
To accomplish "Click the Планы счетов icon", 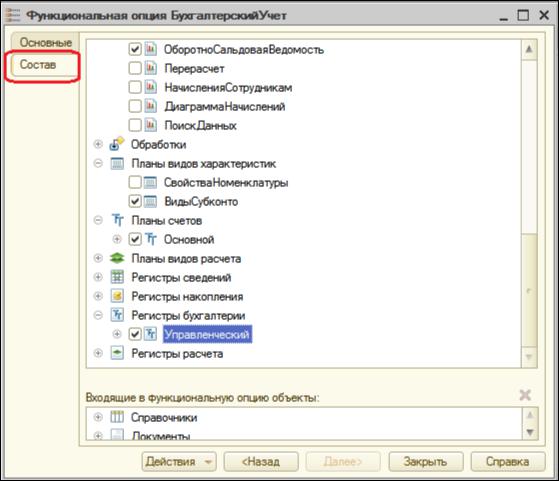I will point(117,220).
